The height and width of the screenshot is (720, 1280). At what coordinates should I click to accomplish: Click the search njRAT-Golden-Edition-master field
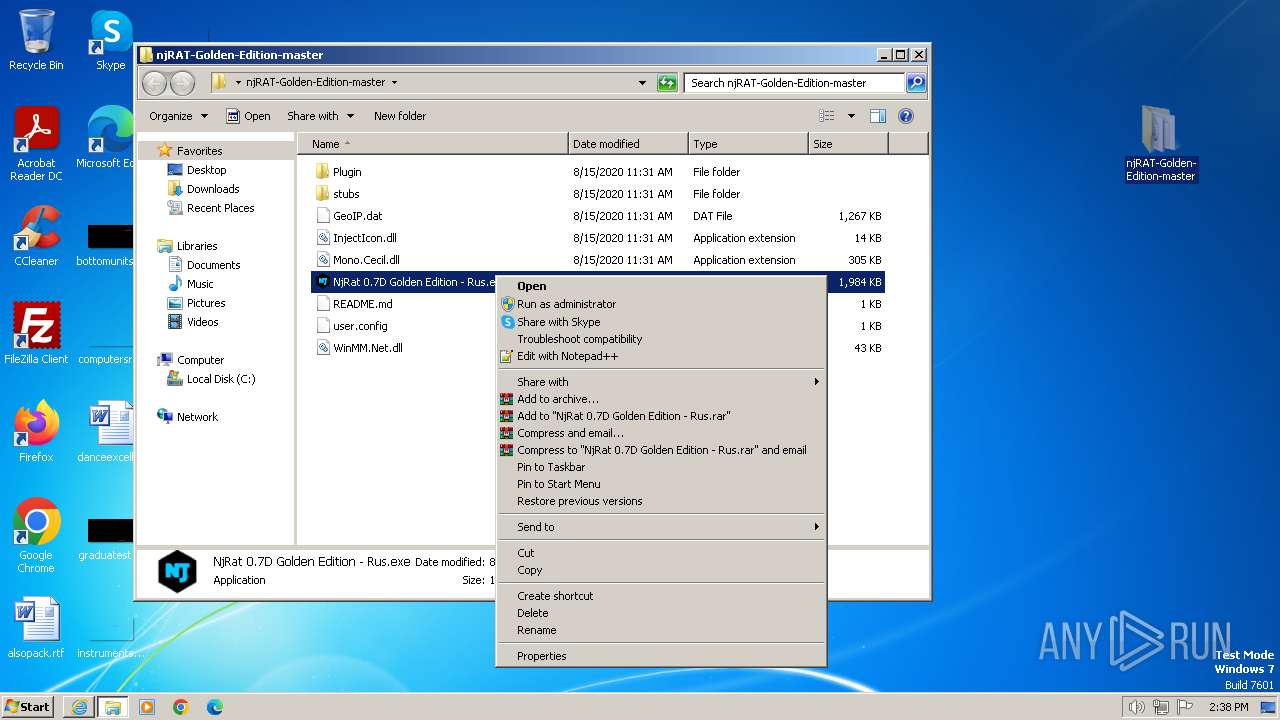pyautogui.click(x=795, y=83)
